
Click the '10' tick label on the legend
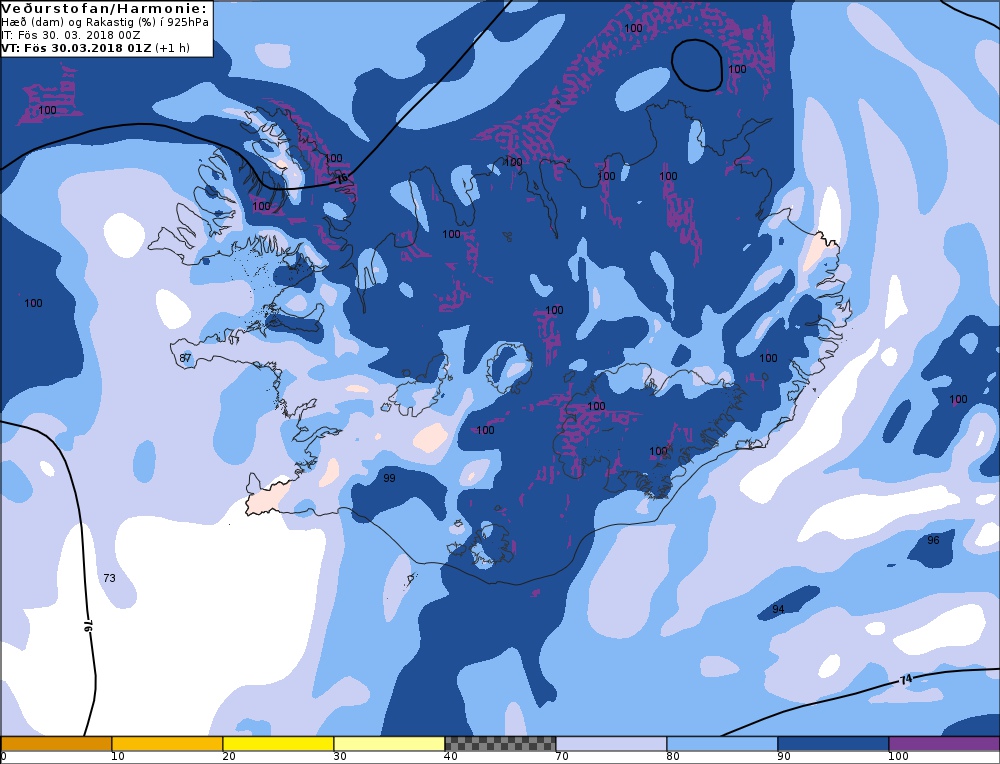[x=118, y=757]
